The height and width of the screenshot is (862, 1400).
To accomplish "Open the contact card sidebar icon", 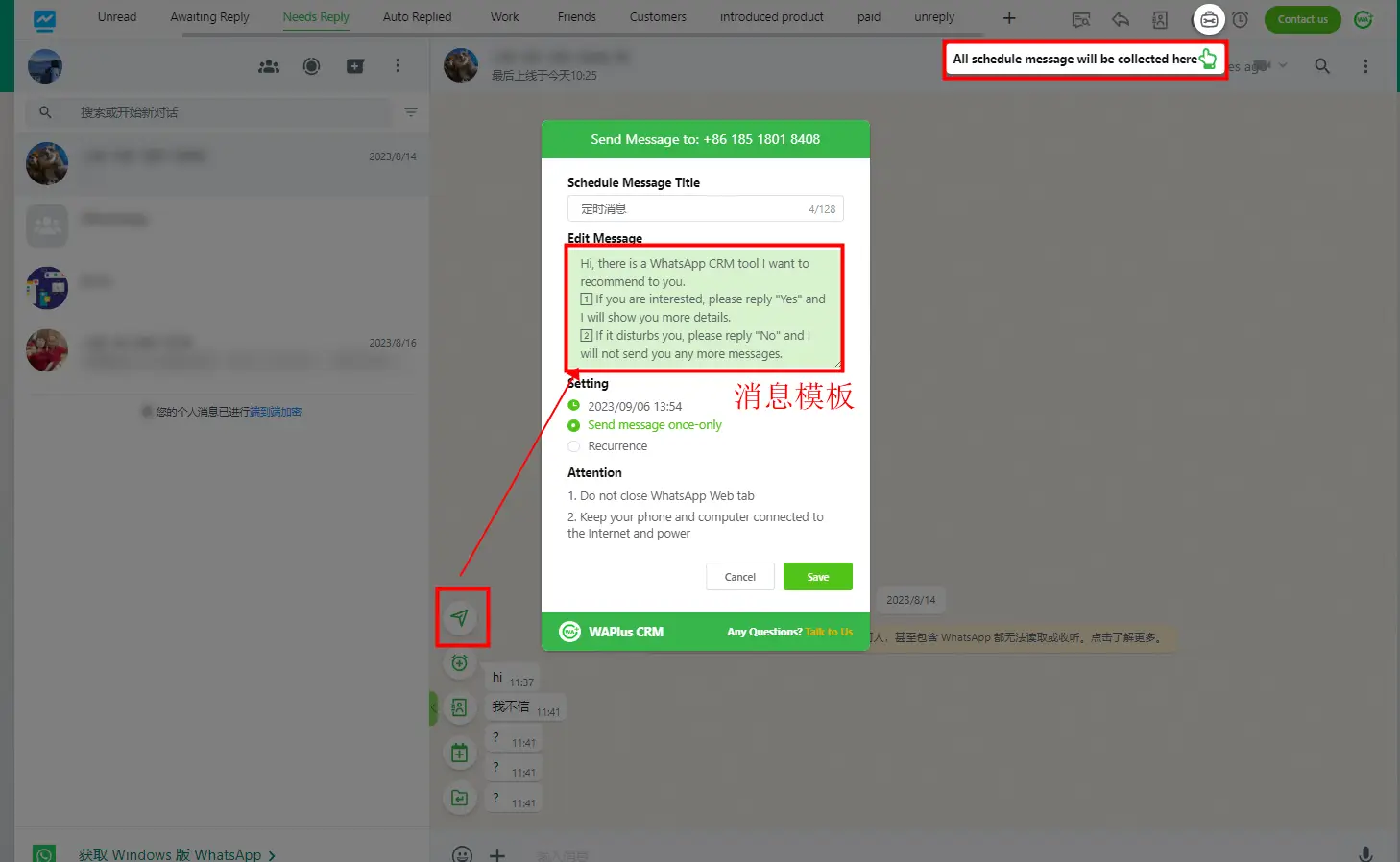I will [x=460, y=706].
